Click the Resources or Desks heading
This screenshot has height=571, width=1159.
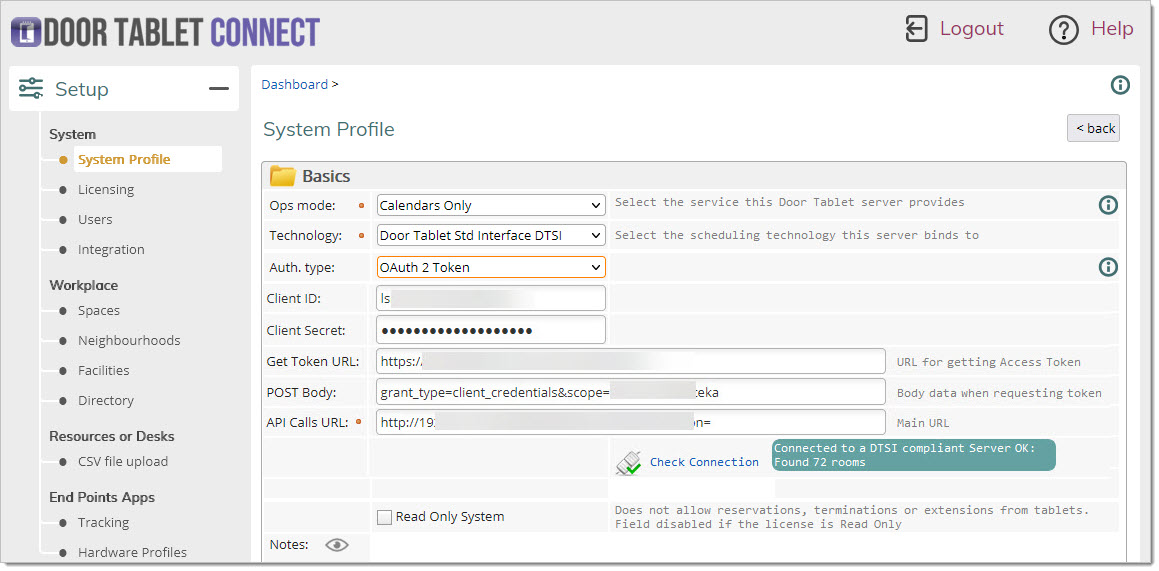pyautogui.click(x=112, y=437)
